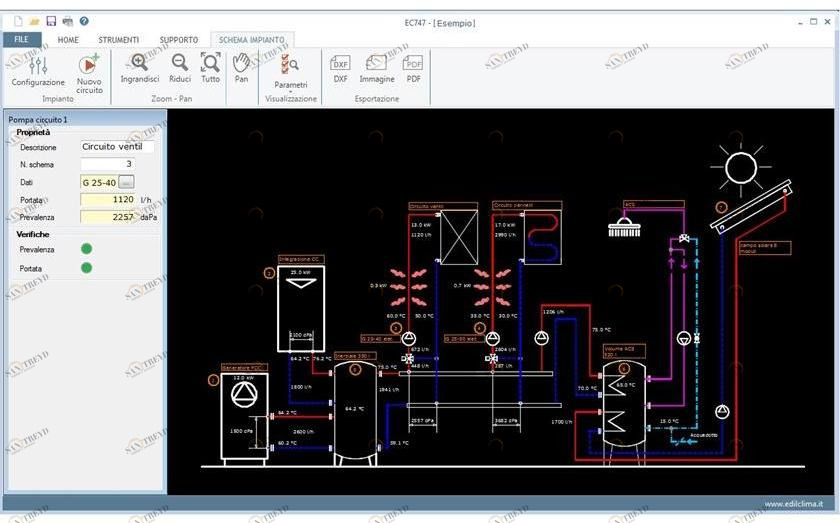Open pump data browse button next to G 25-40

[x=126, y=182]
